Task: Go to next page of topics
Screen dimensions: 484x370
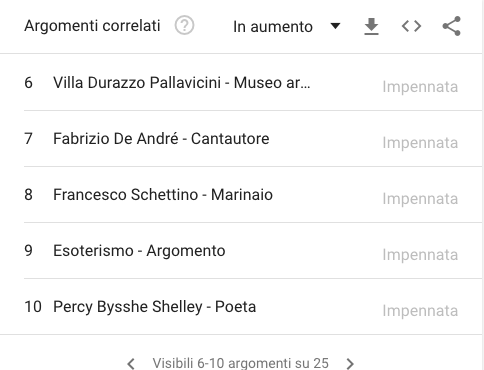Action: tap(350, 363)
